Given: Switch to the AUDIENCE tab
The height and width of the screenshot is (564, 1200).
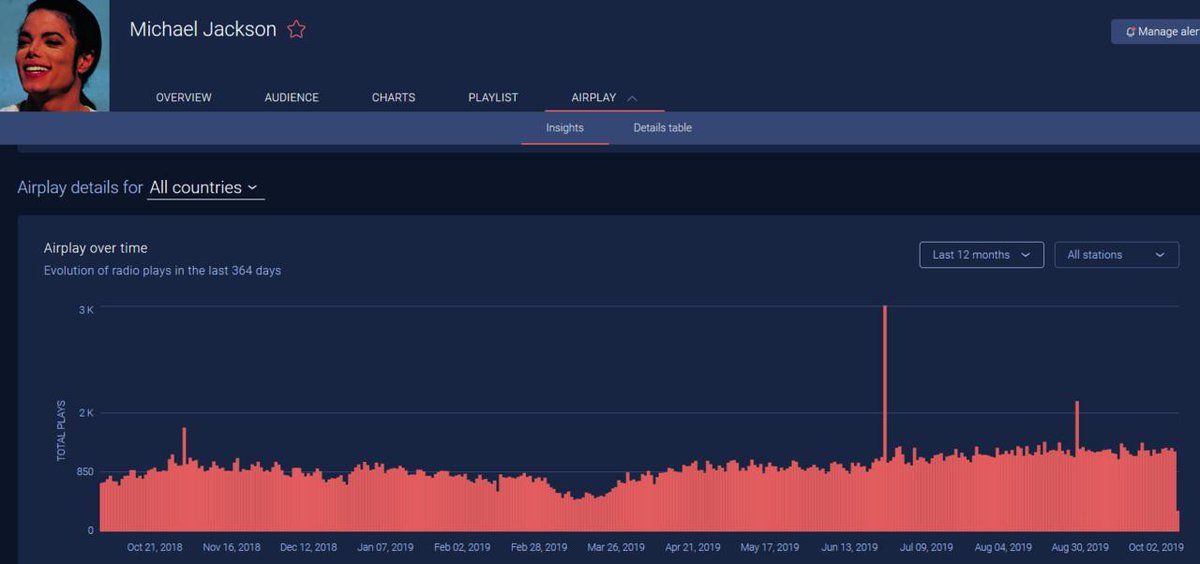Looking at the screenshot, I should 292,97.
